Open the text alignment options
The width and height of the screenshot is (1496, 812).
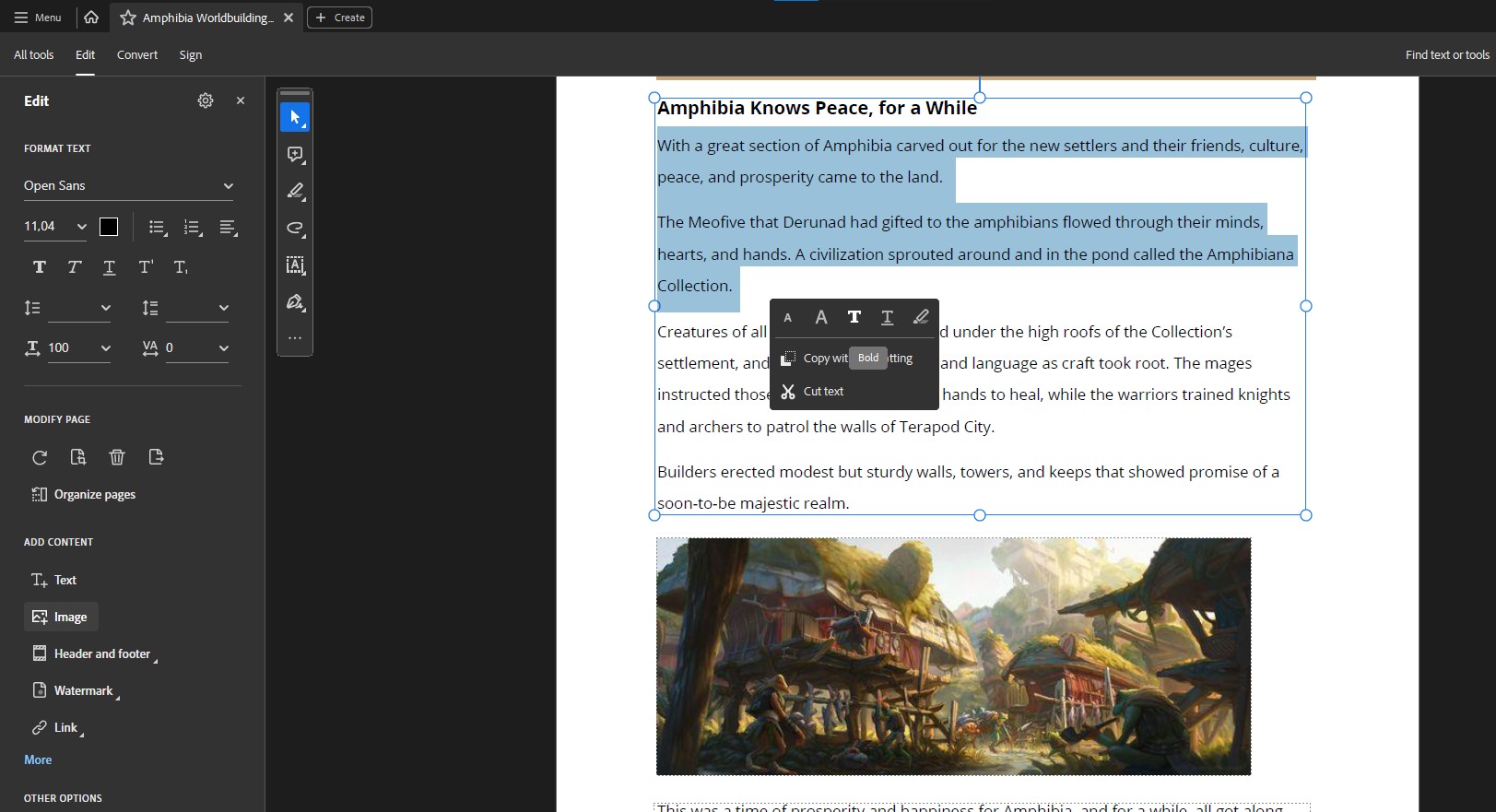[x=229, y=228]
